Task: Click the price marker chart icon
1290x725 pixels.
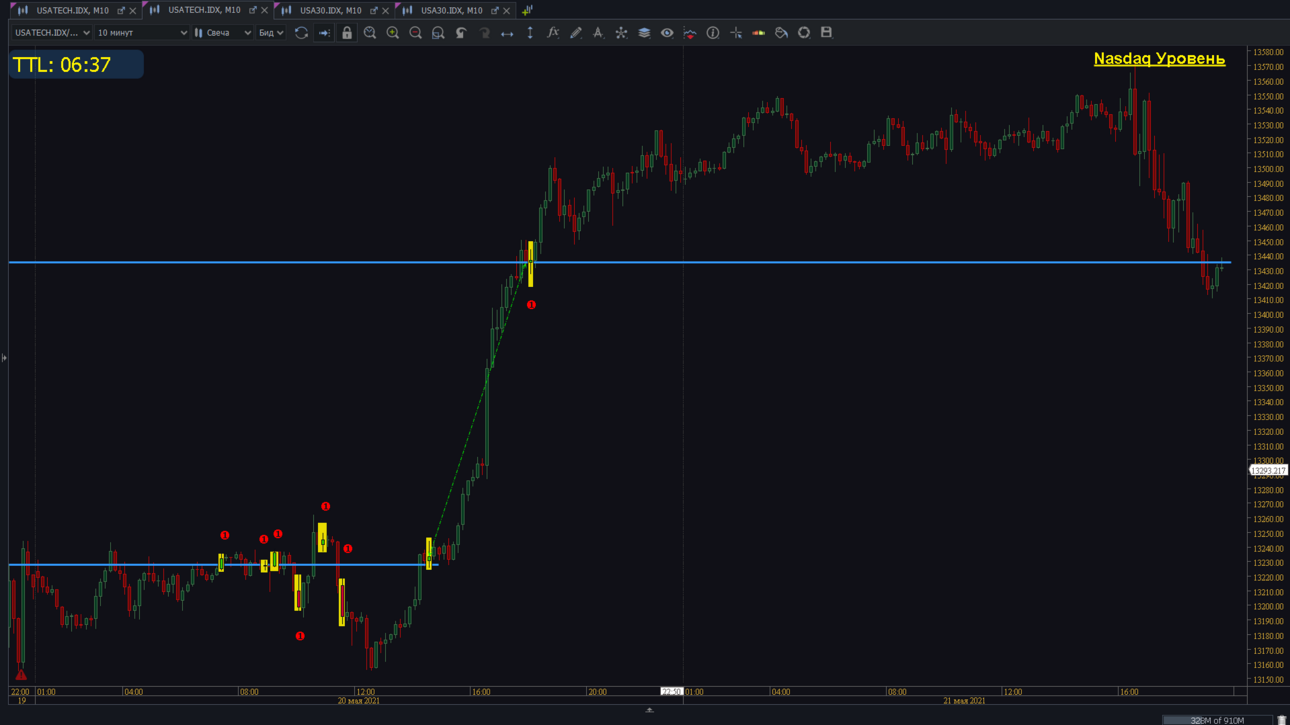Action: [690, 33]
